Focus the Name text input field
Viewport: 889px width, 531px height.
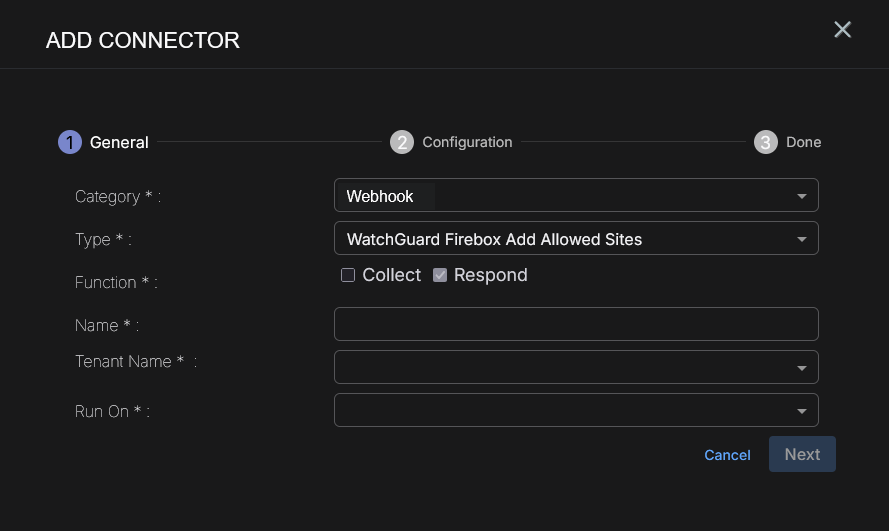click(576, 324)
